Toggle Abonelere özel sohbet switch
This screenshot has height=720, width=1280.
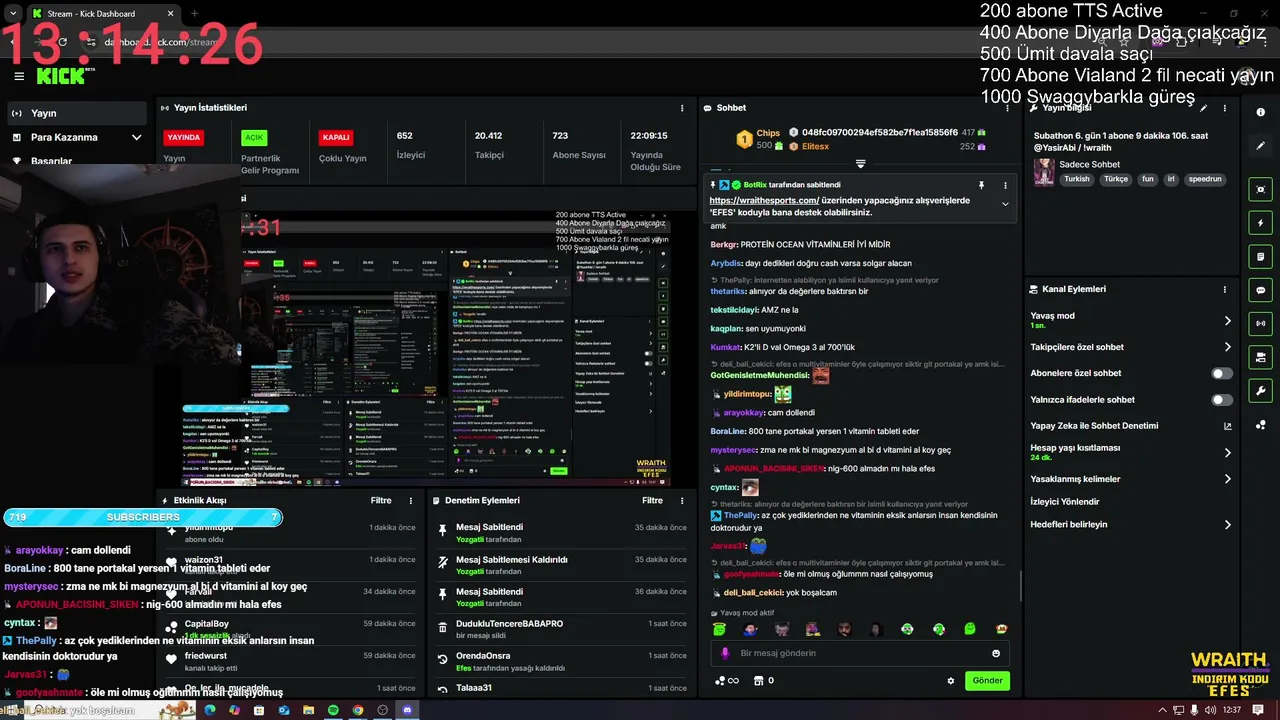click(1222, 373)
